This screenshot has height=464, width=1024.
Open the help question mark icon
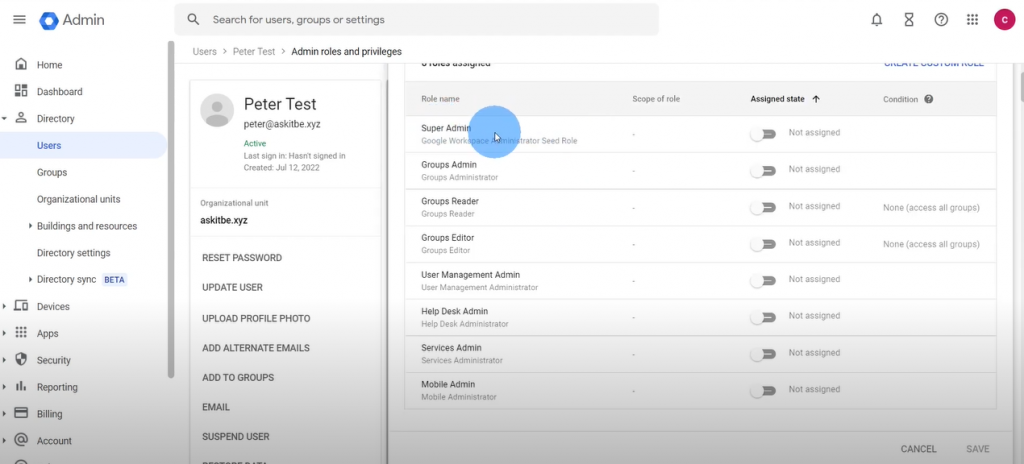[940, 20]
